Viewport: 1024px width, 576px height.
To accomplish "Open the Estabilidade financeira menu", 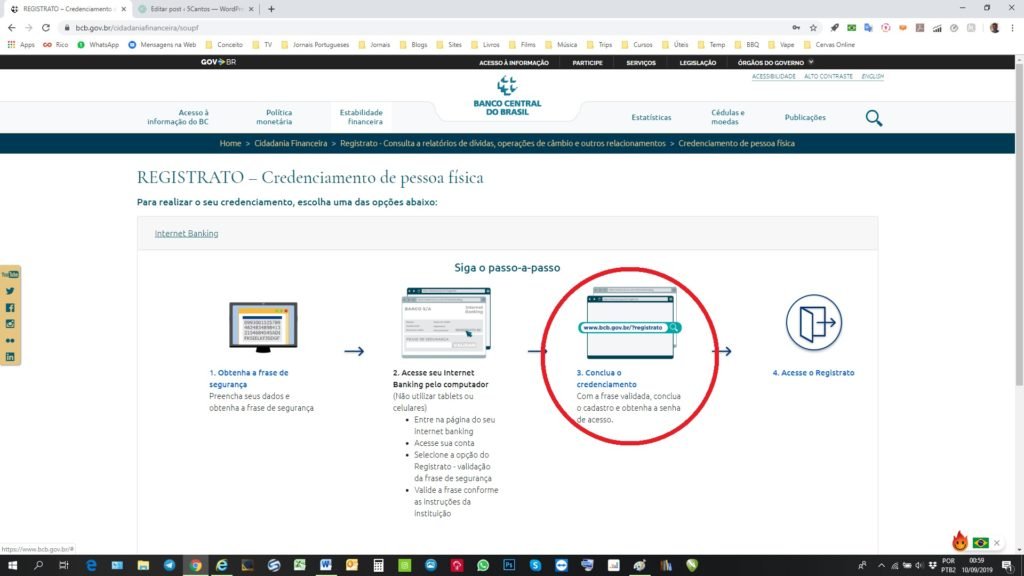I will [361, 118].
